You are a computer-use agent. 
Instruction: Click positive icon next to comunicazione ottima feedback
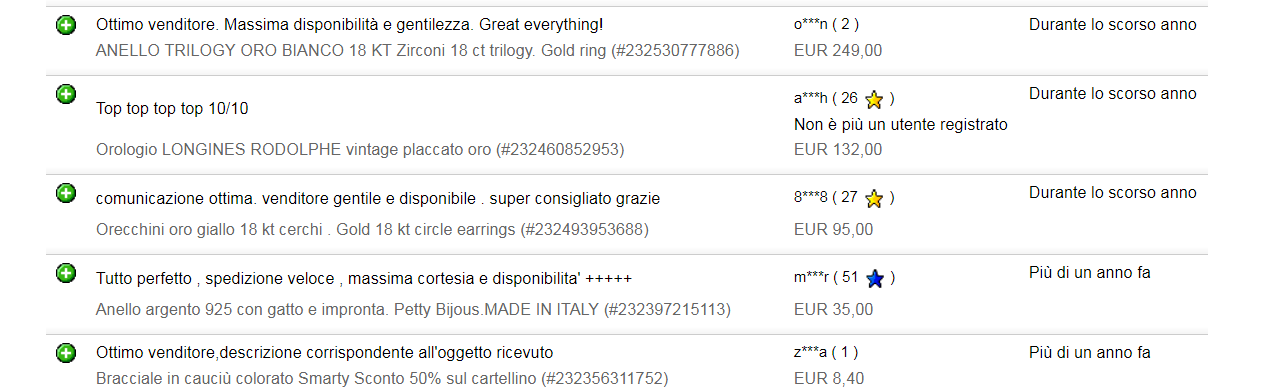(66, 193)
